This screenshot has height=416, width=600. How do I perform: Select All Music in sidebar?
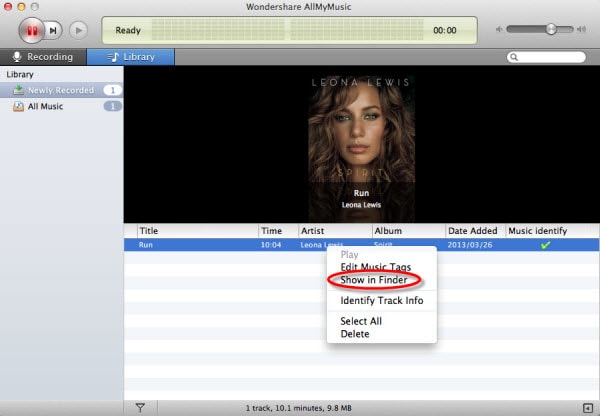tap(61, 106)
